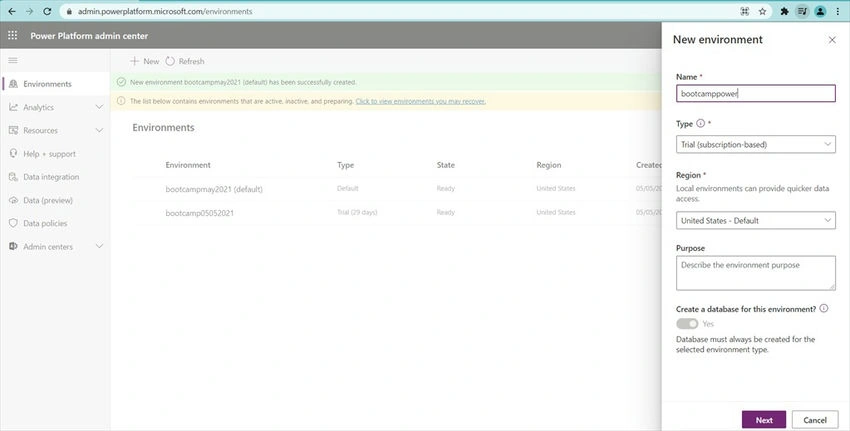Collapse the navigation hamburger menu

(x=13, y=60)
